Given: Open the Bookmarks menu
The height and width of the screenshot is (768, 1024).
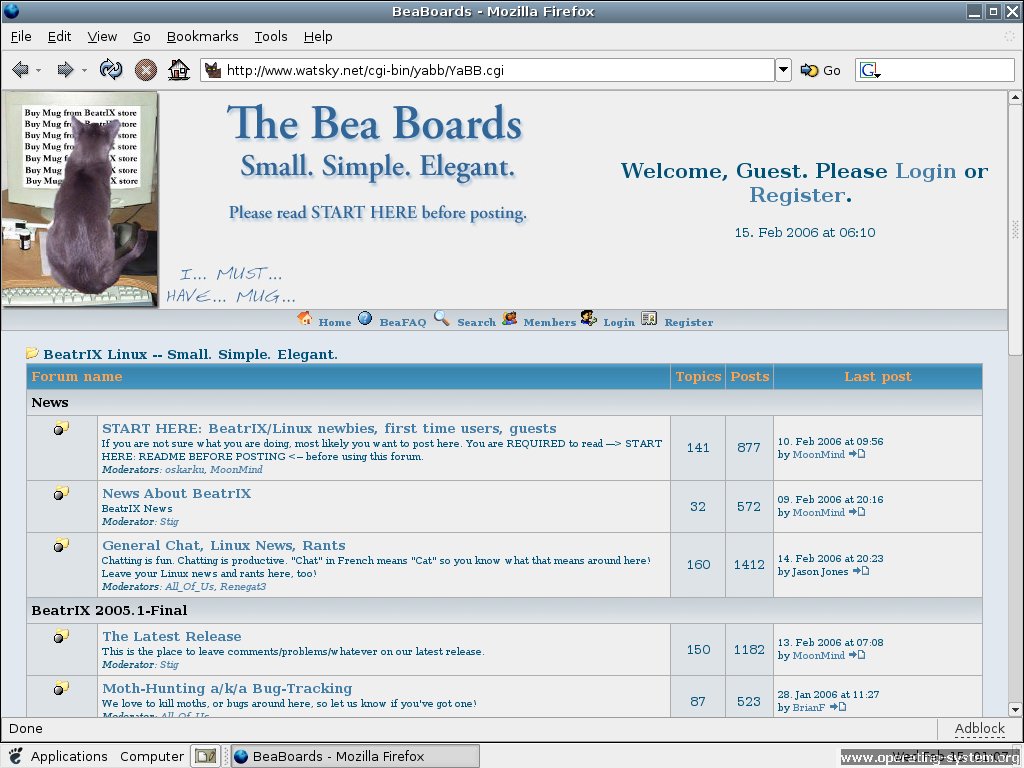Looking at the screenshot, I should pos(202,37).
